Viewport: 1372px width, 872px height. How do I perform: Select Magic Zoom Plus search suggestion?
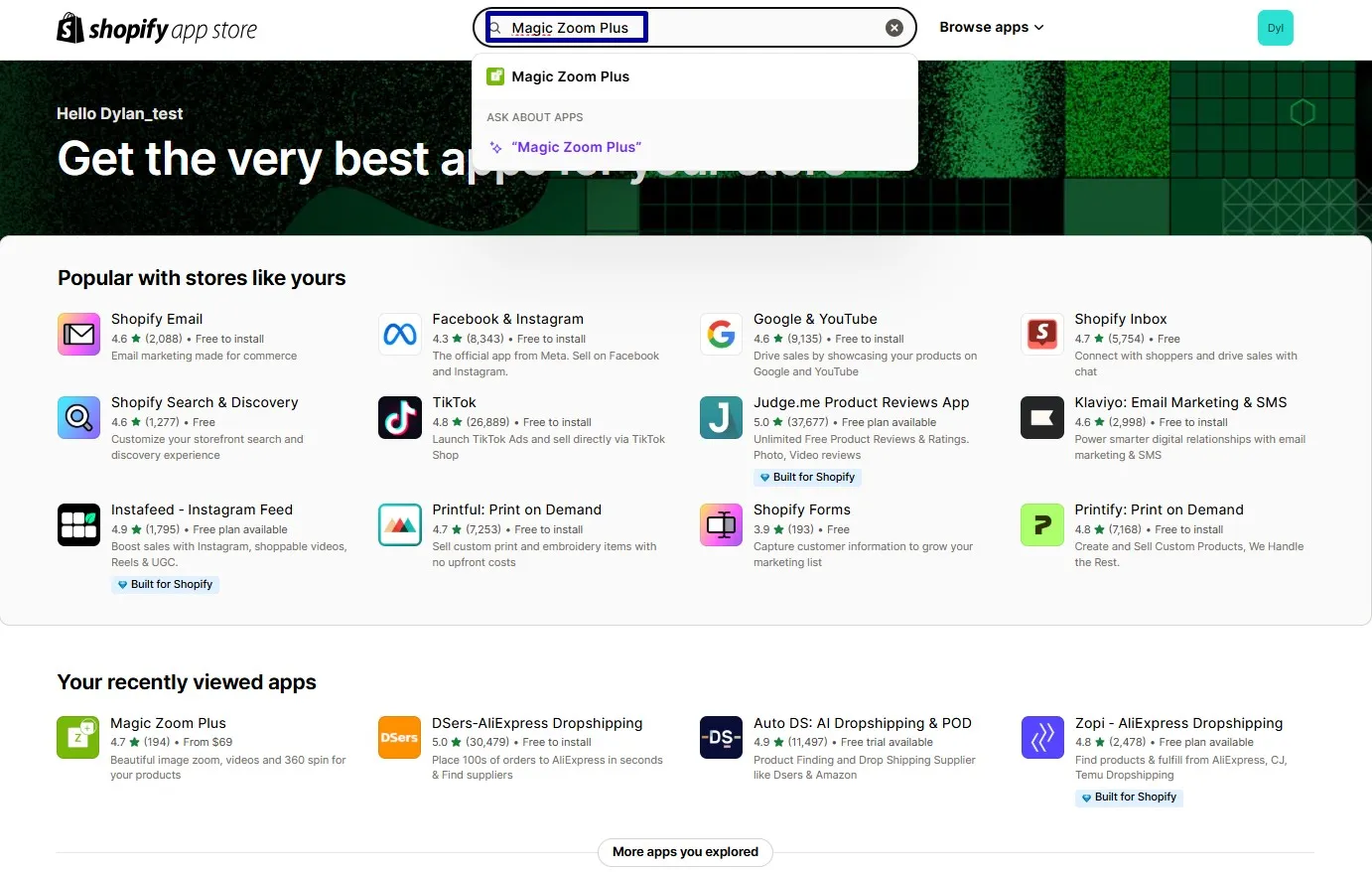tap(695, 76)
